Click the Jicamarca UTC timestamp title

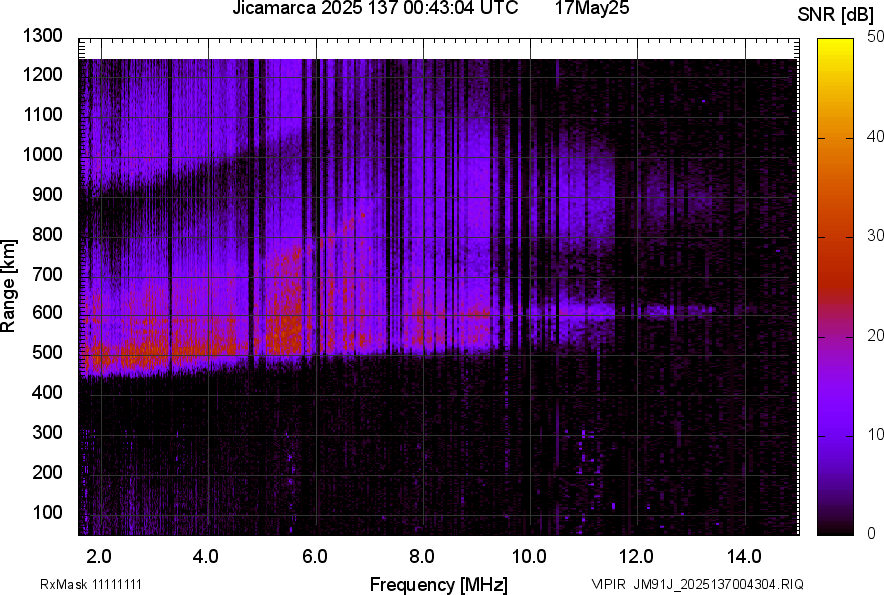pos(375,9)
